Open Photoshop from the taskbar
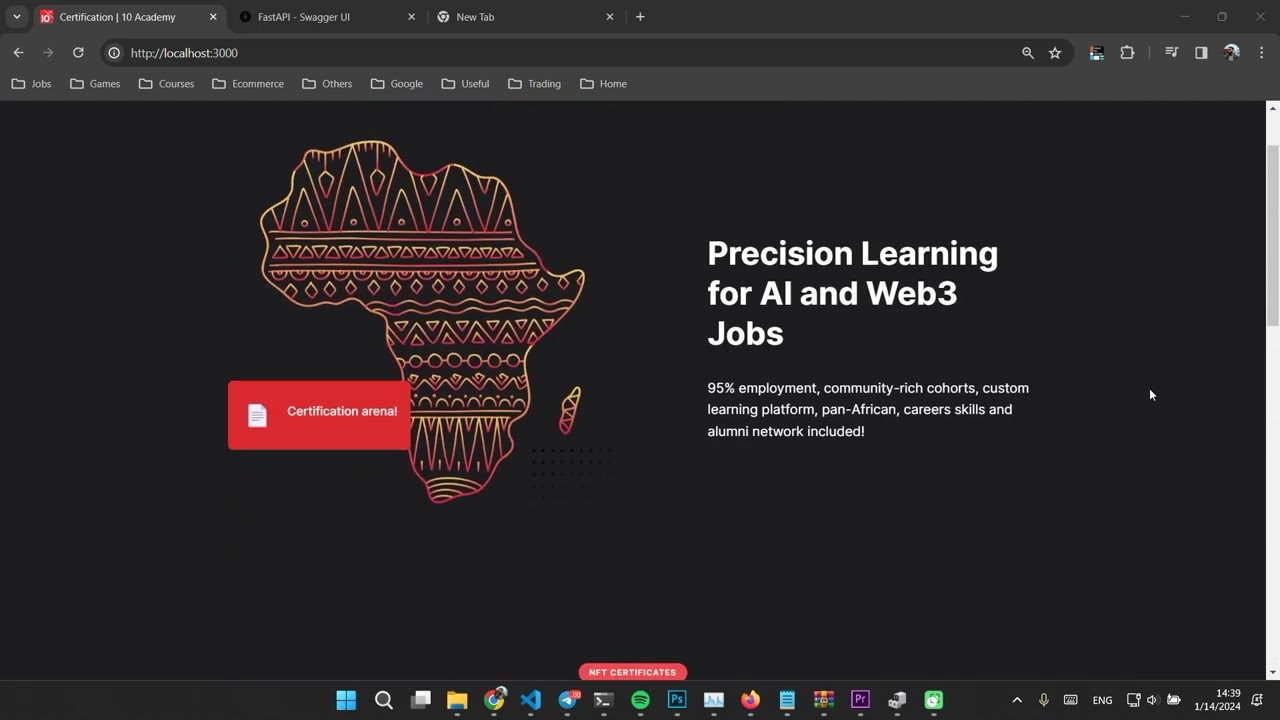1280x720 pixels. pos(677,700)
